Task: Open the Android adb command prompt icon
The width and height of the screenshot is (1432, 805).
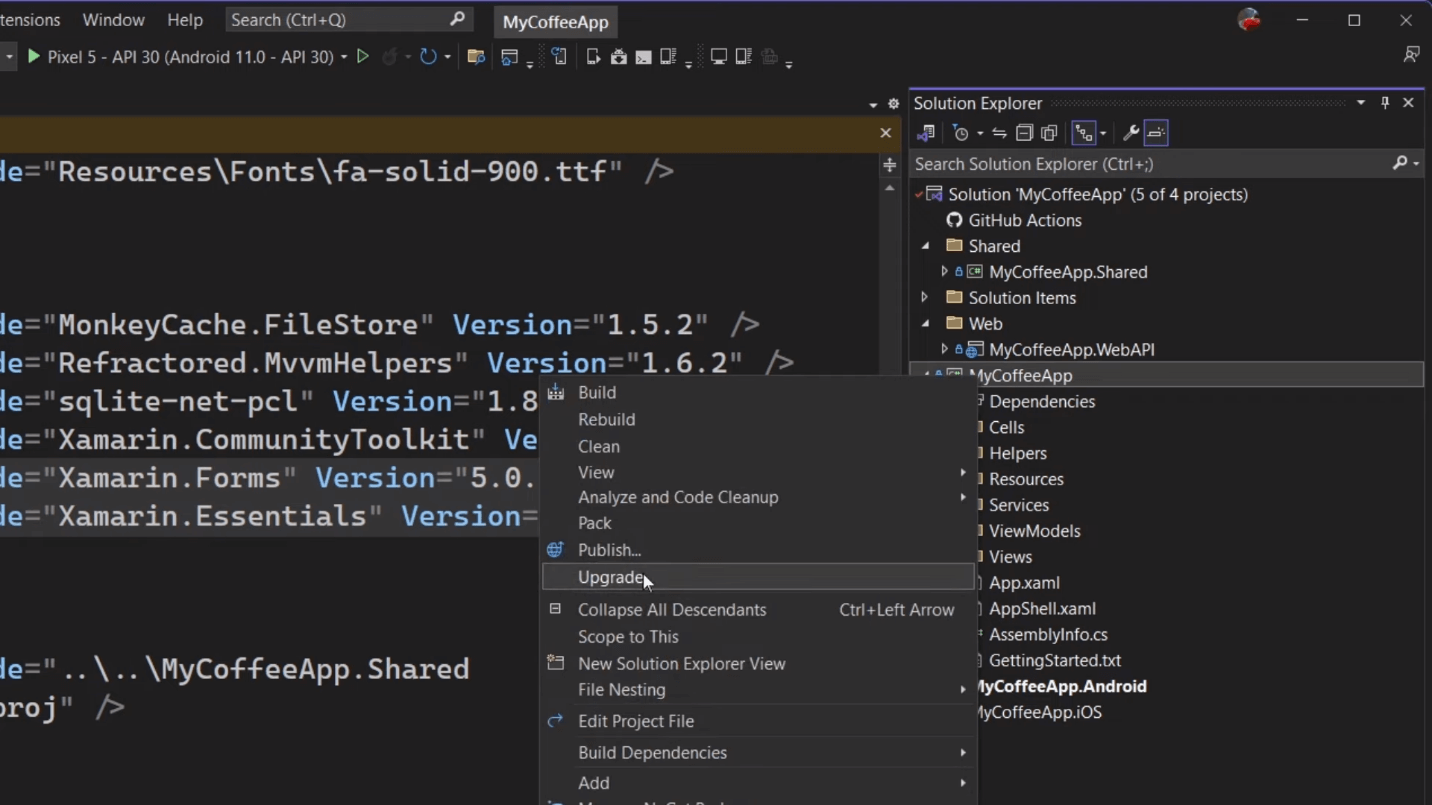Action: pyautogui.click(x=643, y=57)
